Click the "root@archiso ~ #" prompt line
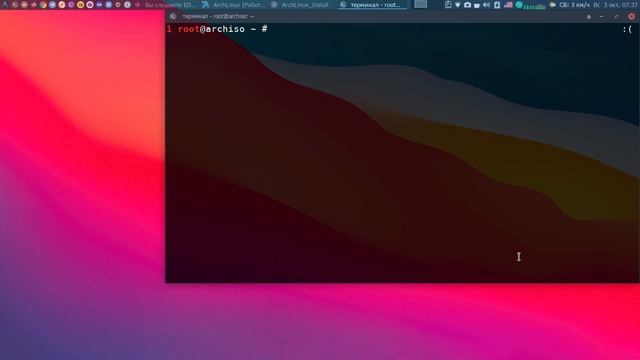The image size is (640, 360). coord(223,29)
